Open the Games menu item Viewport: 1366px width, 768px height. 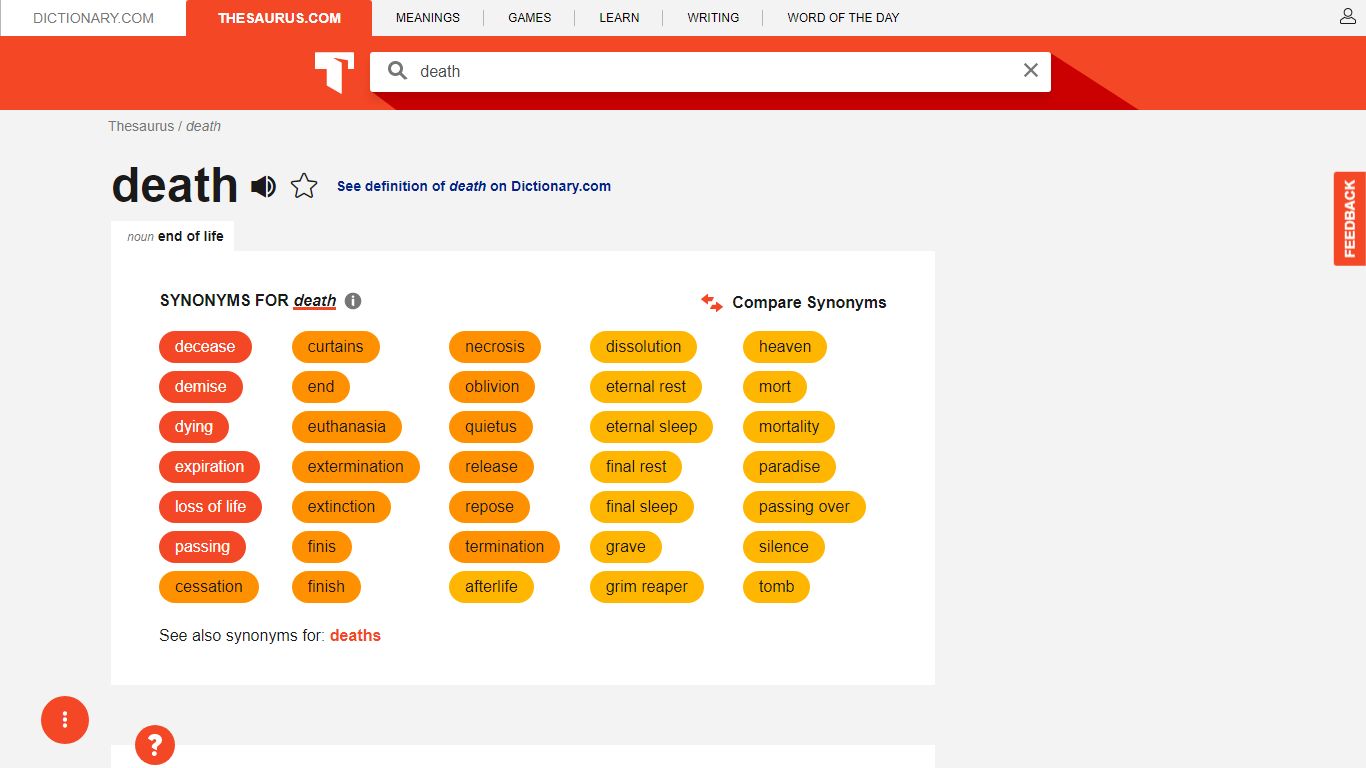tap(529, 18)
